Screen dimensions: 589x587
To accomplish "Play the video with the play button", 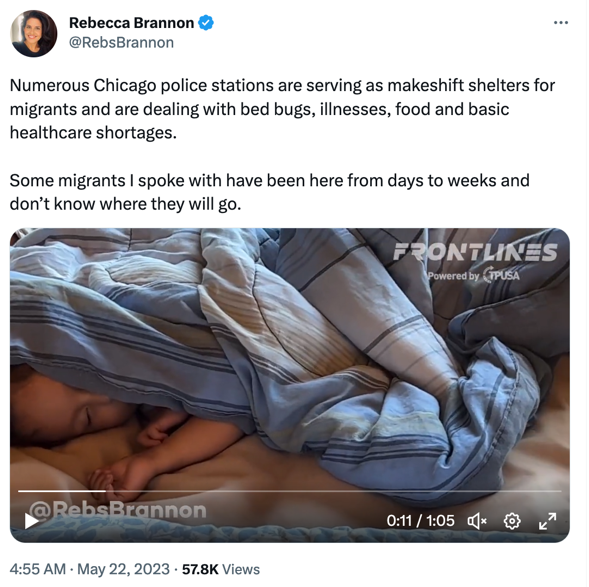I will coord(31,521).
